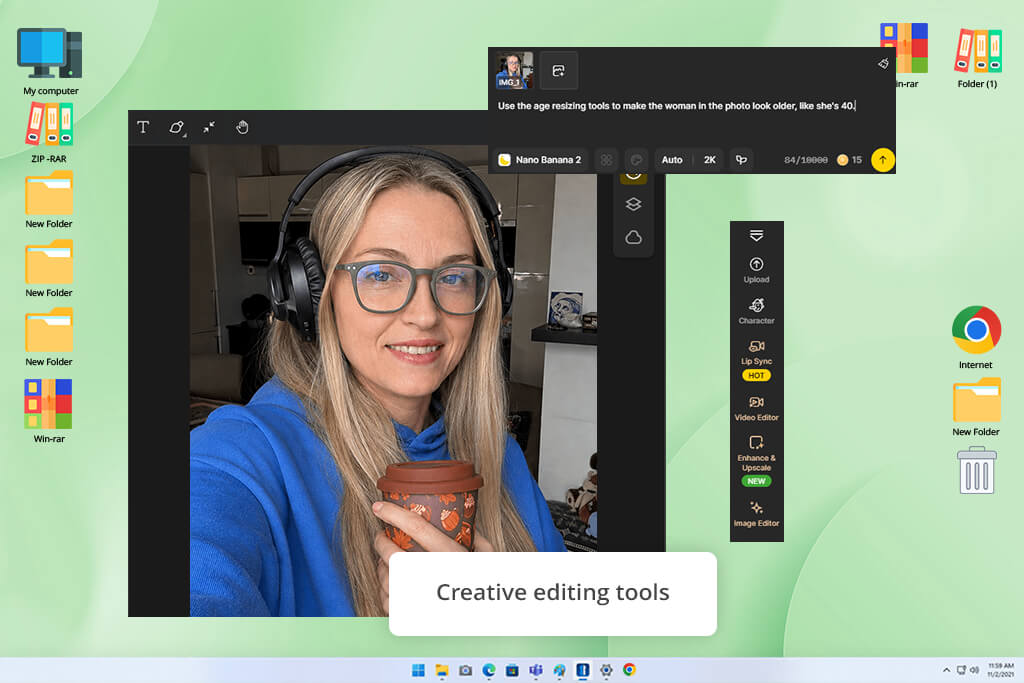The width and height of the screenshot is (1024, 683).
Task: Select the Win-rar icon on the left side
Action: click(49, 411)
